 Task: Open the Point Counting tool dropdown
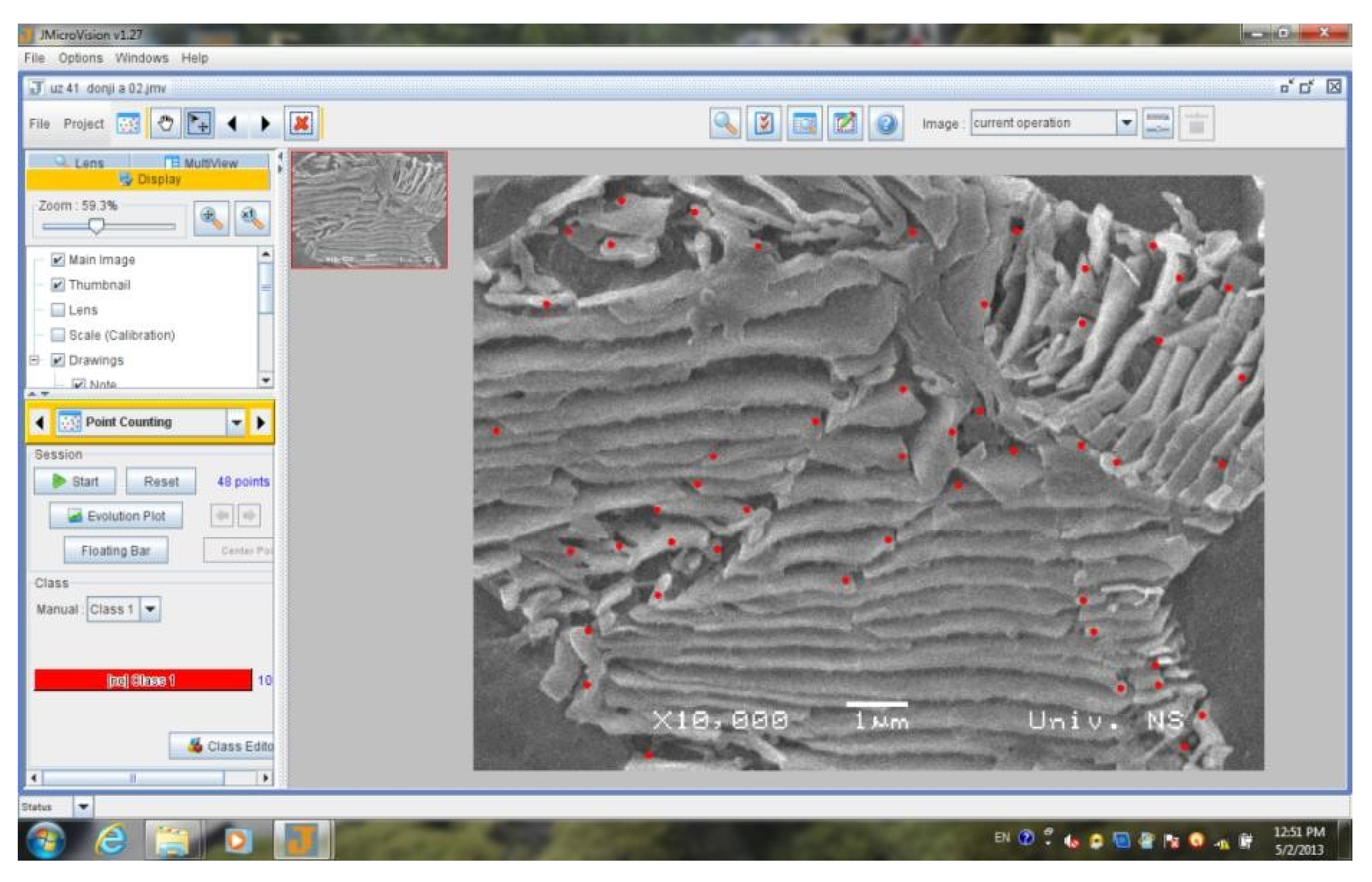tap(236, 423)
